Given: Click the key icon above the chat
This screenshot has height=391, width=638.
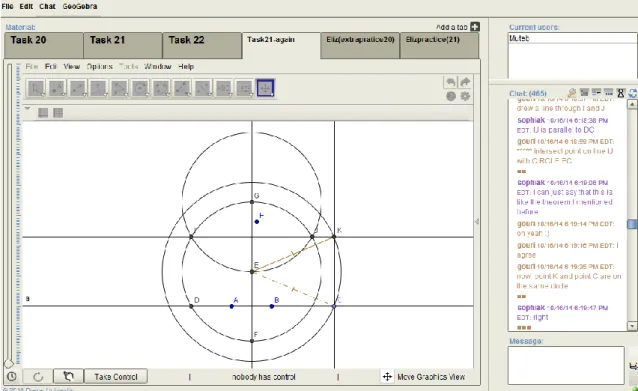Looking at the screenshot, I should (x=572, y=93).
